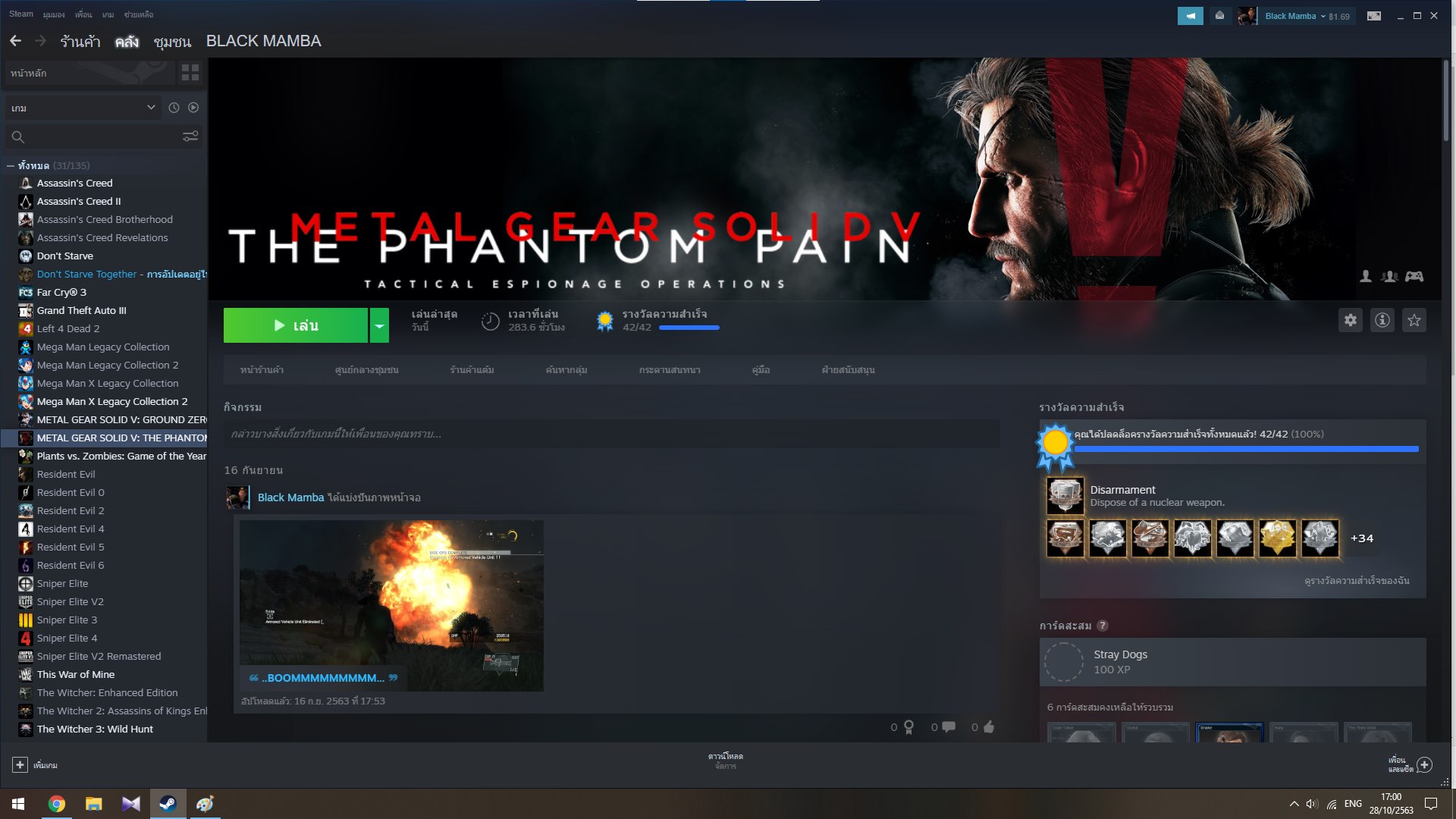Image resolution: width=1456 pixels, height=819 pixels.
Task: Open the game discussions link
Action: coord(670,370)
